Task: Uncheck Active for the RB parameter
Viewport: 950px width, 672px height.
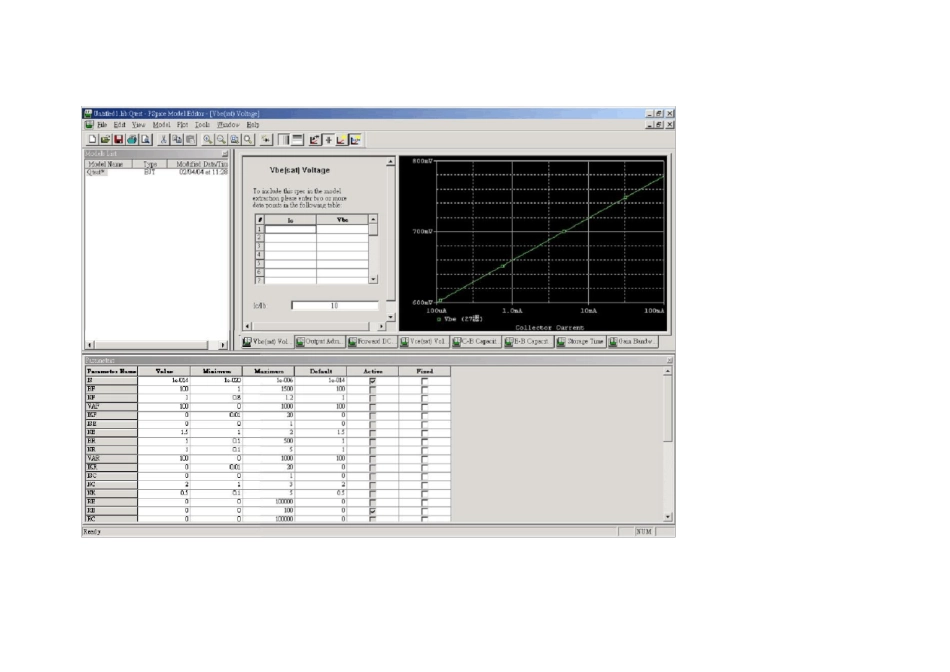Action: 373,511
